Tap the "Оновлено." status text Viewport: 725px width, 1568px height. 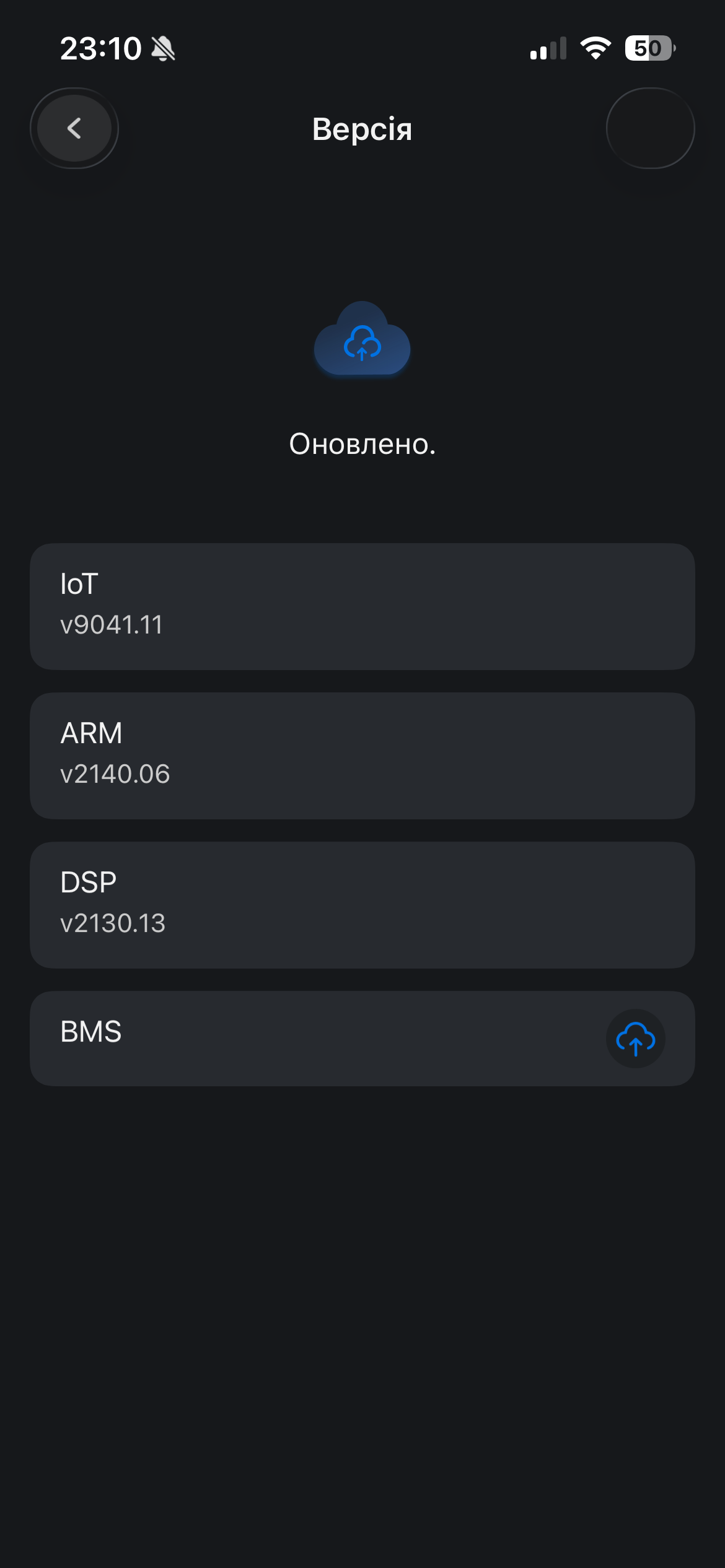pos(362,444)
